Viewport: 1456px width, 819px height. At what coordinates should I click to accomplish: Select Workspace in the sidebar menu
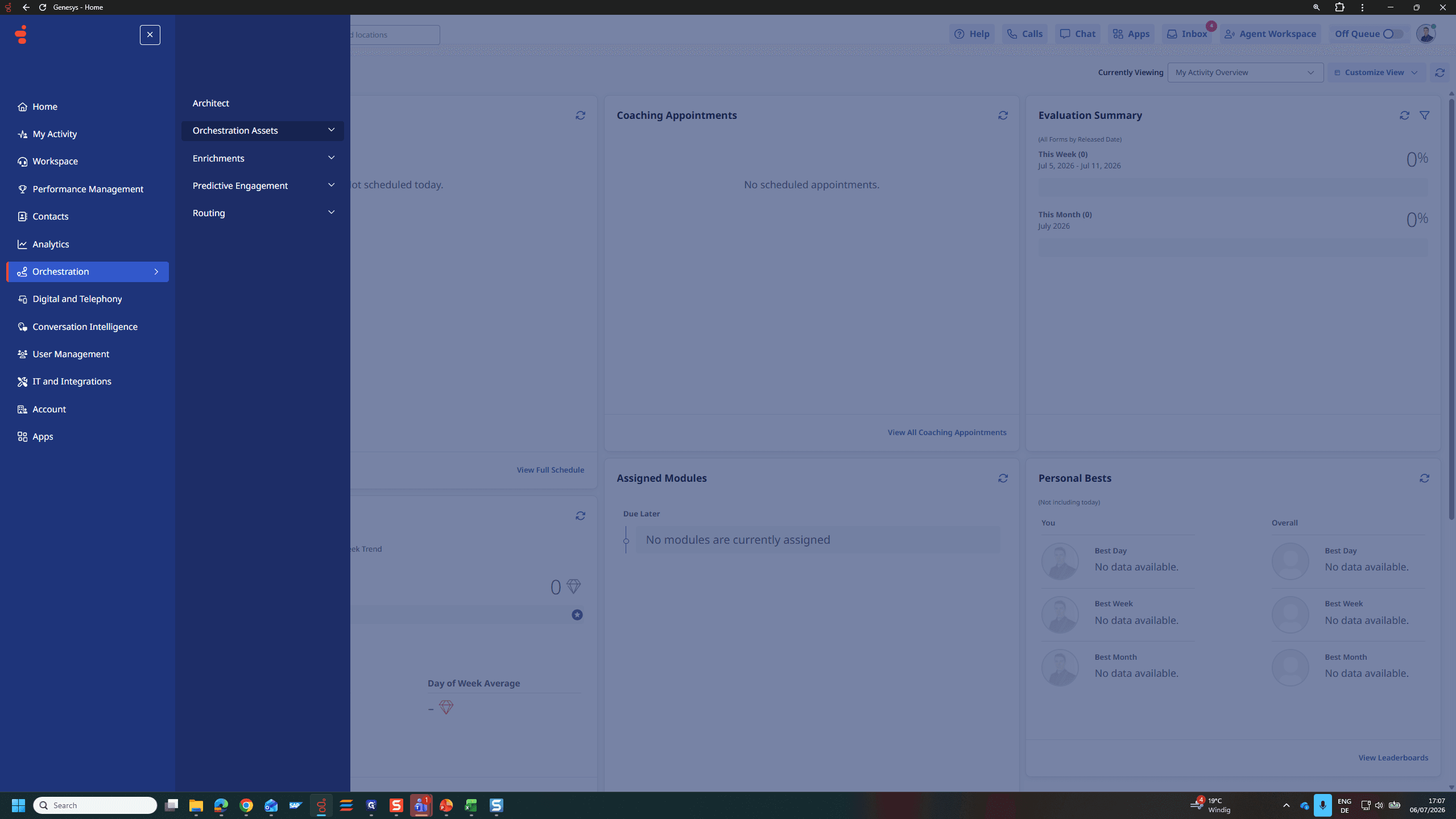tap(87, 161)
